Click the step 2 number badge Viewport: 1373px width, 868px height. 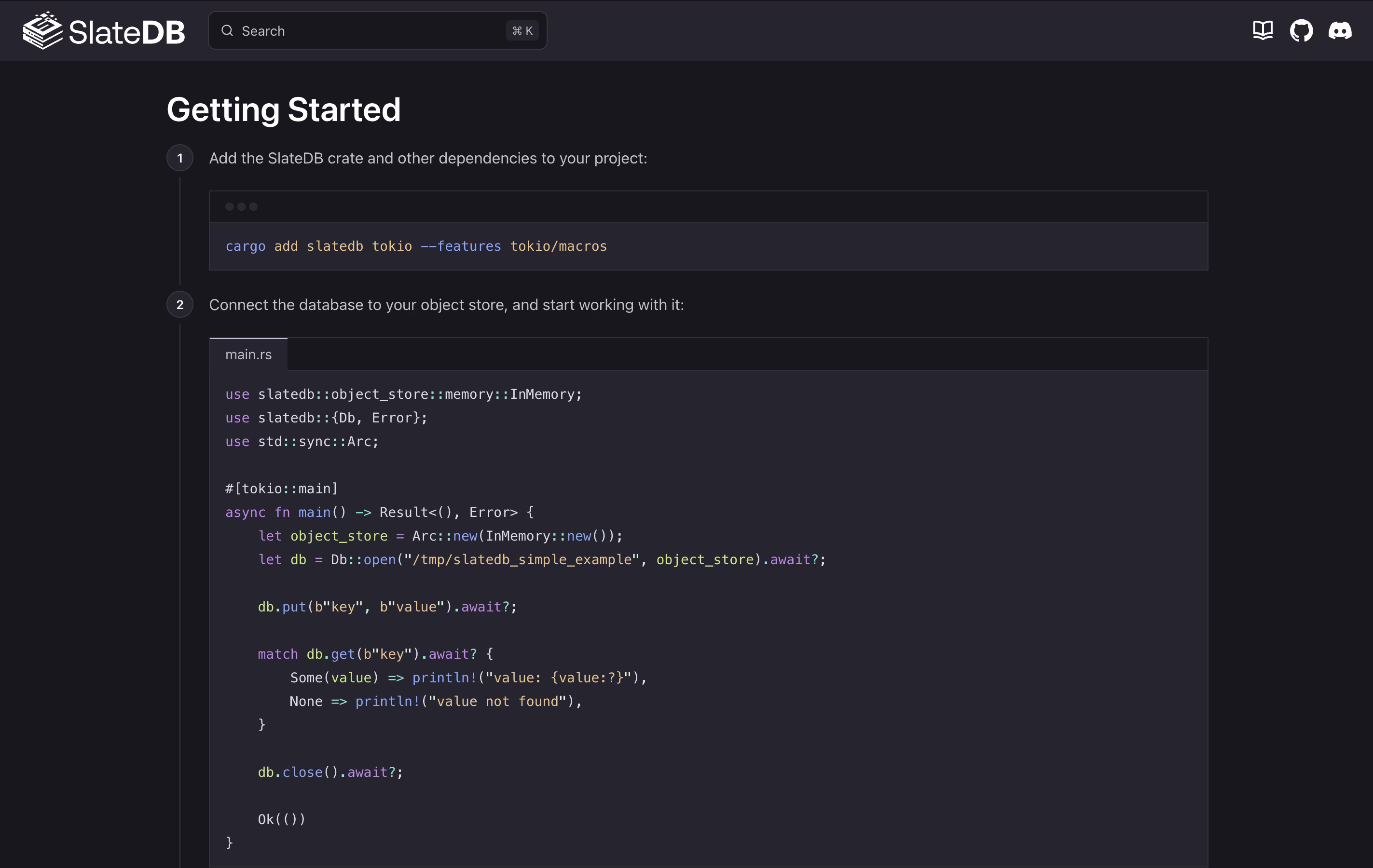179,305
